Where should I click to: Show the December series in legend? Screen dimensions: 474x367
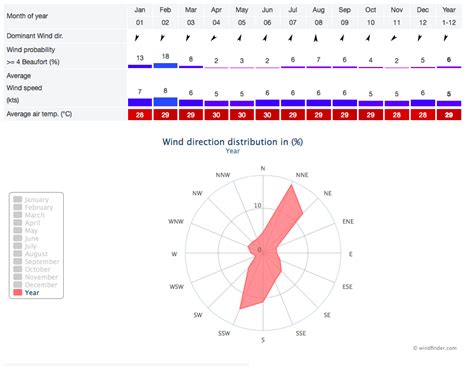pyautogui.click(x=35, y=285)
